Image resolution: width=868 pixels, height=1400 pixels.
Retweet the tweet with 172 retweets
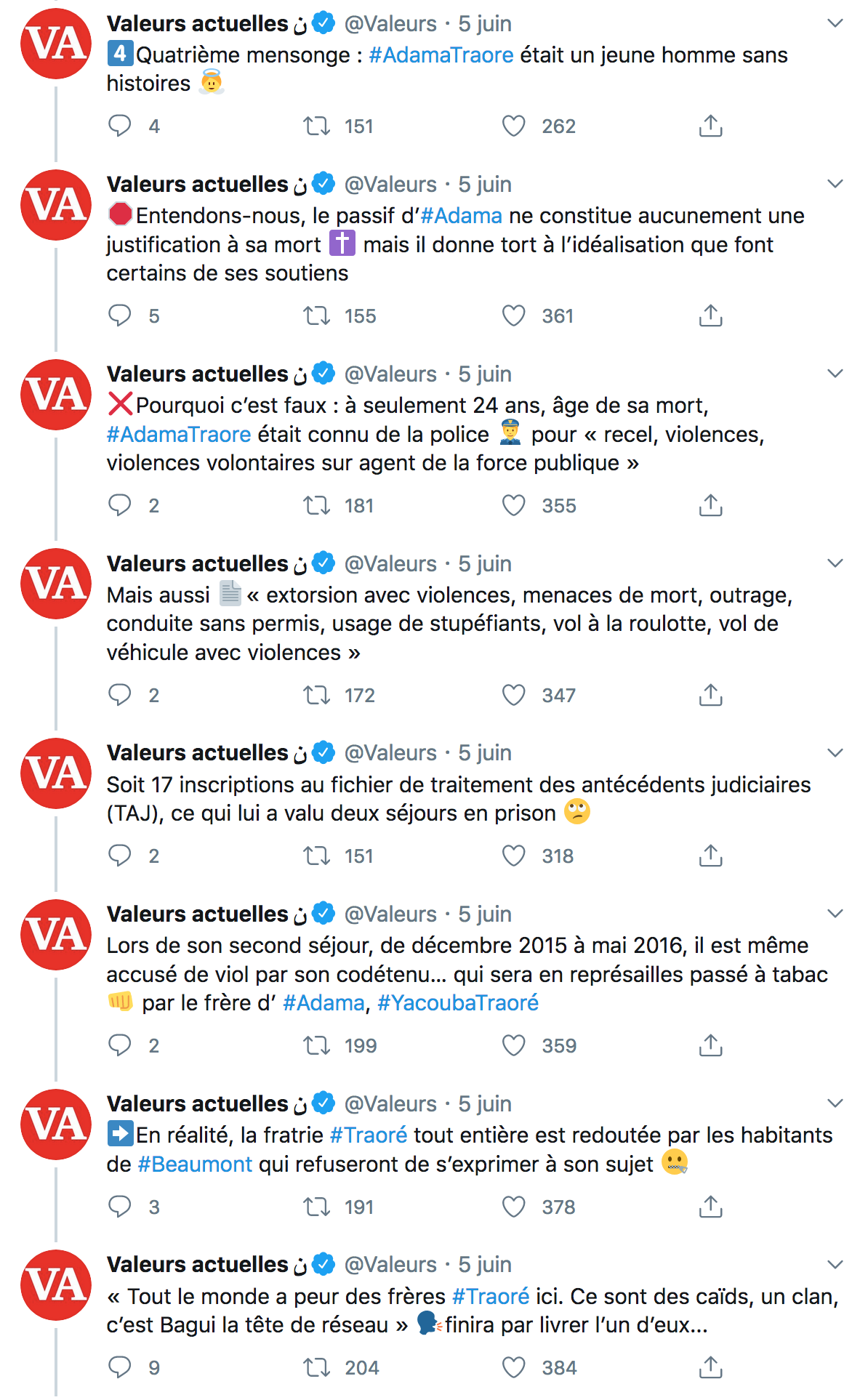(317, 695)
